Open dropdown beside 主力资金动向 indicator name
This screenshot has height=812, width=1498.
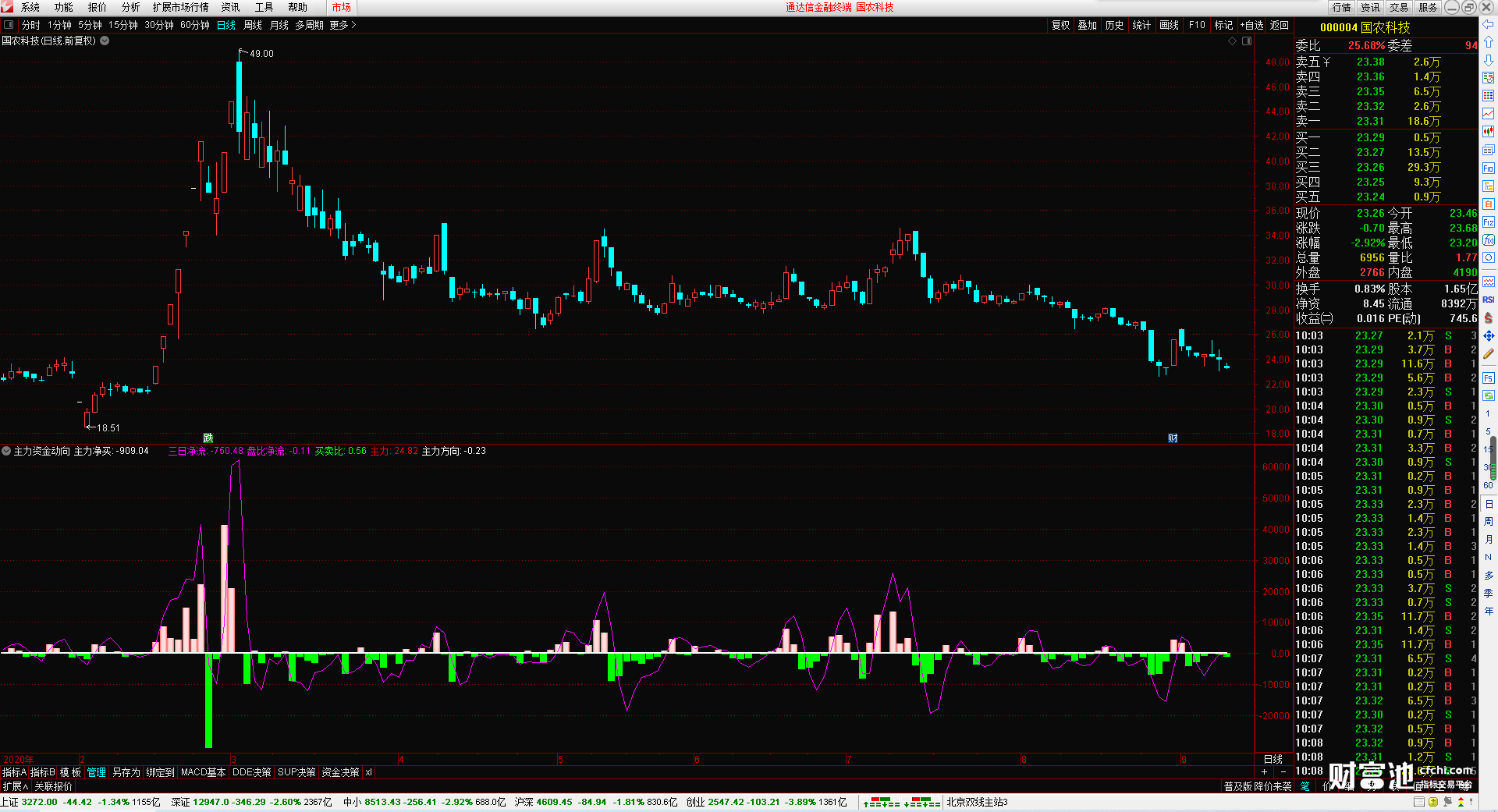[6, 451]
